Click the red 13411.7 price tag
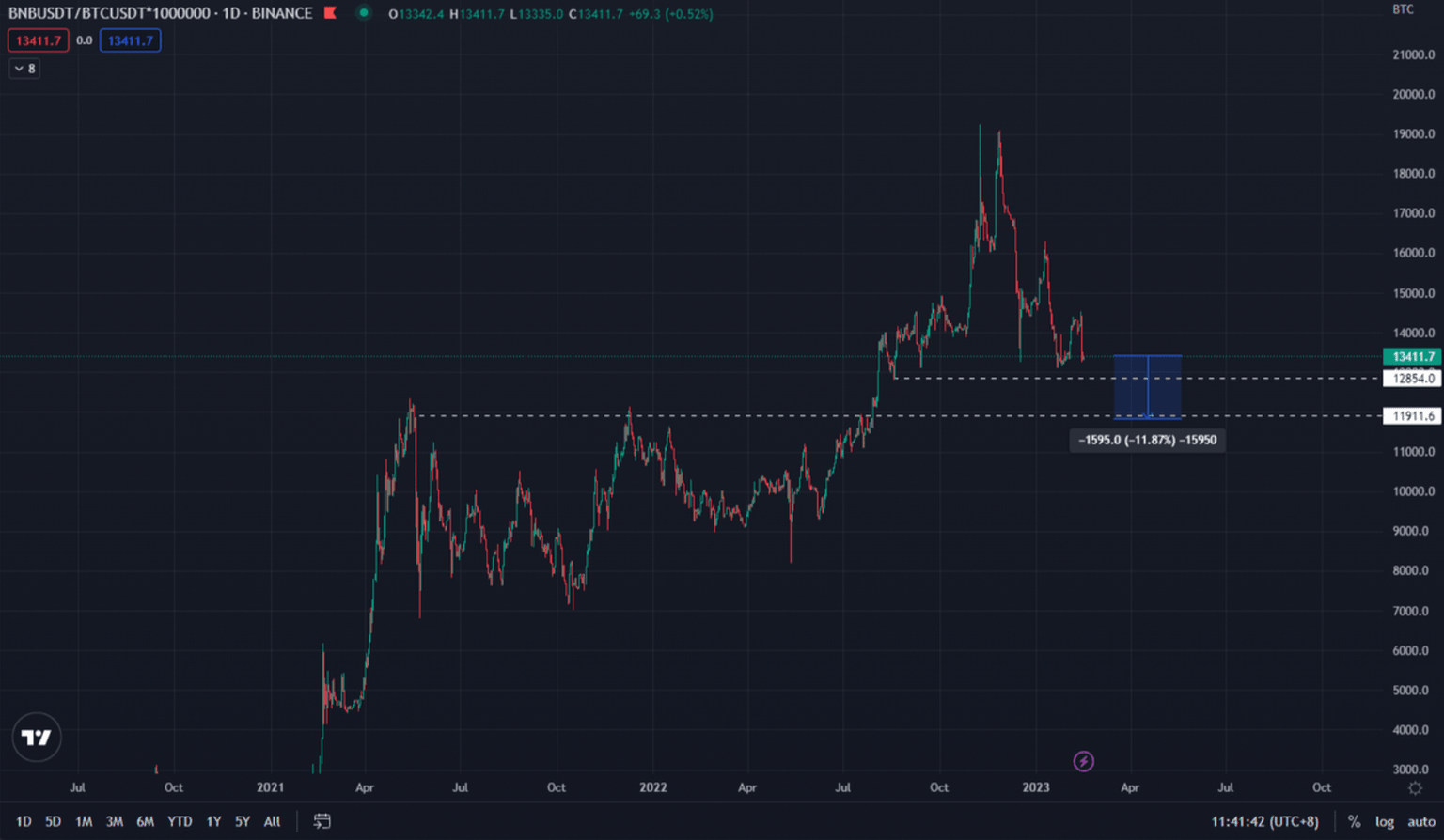 [x=38, y=40]
